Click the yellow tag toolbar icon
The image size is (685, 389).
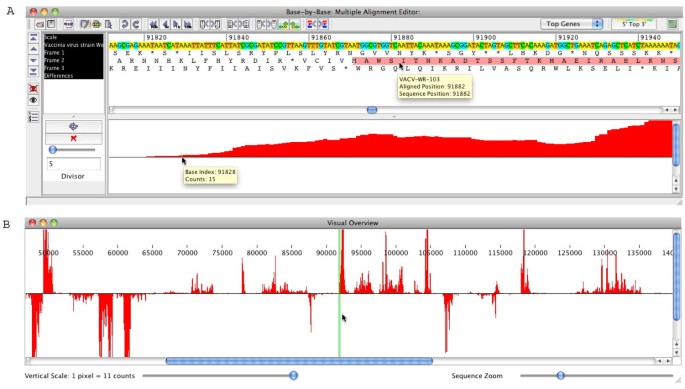click(x=96, y=24)
